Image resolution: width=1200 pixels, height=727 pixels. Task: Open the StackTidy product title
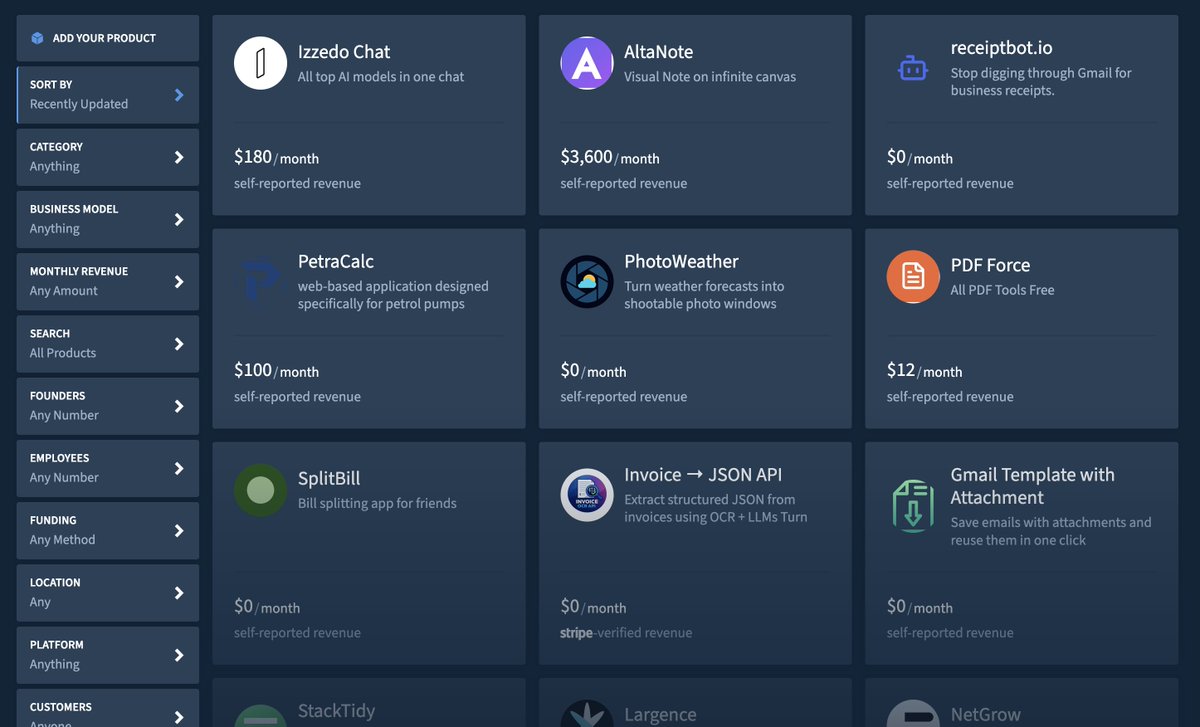337,711
